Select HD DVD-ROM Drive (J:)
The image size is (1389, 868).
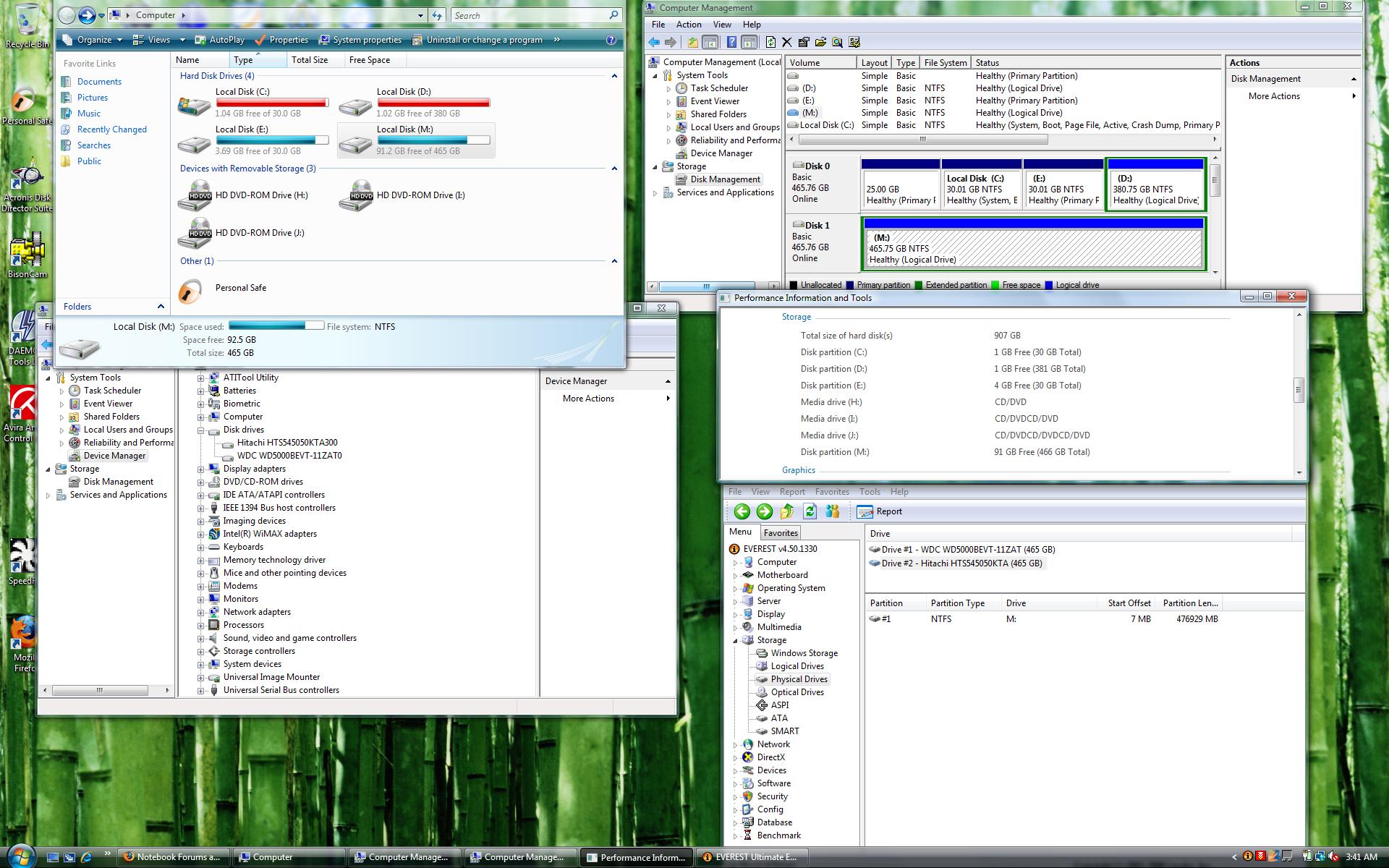[242, 233]
